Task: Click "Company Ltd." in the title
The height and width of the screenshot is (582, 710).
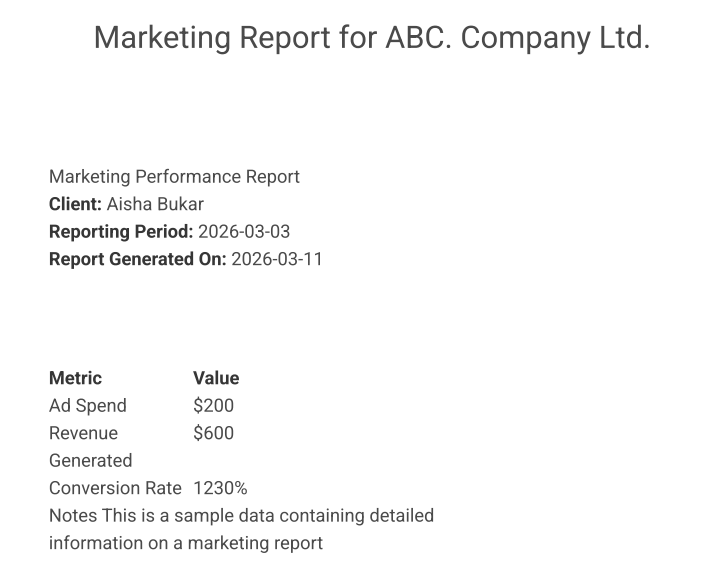Action: [555, 38]
